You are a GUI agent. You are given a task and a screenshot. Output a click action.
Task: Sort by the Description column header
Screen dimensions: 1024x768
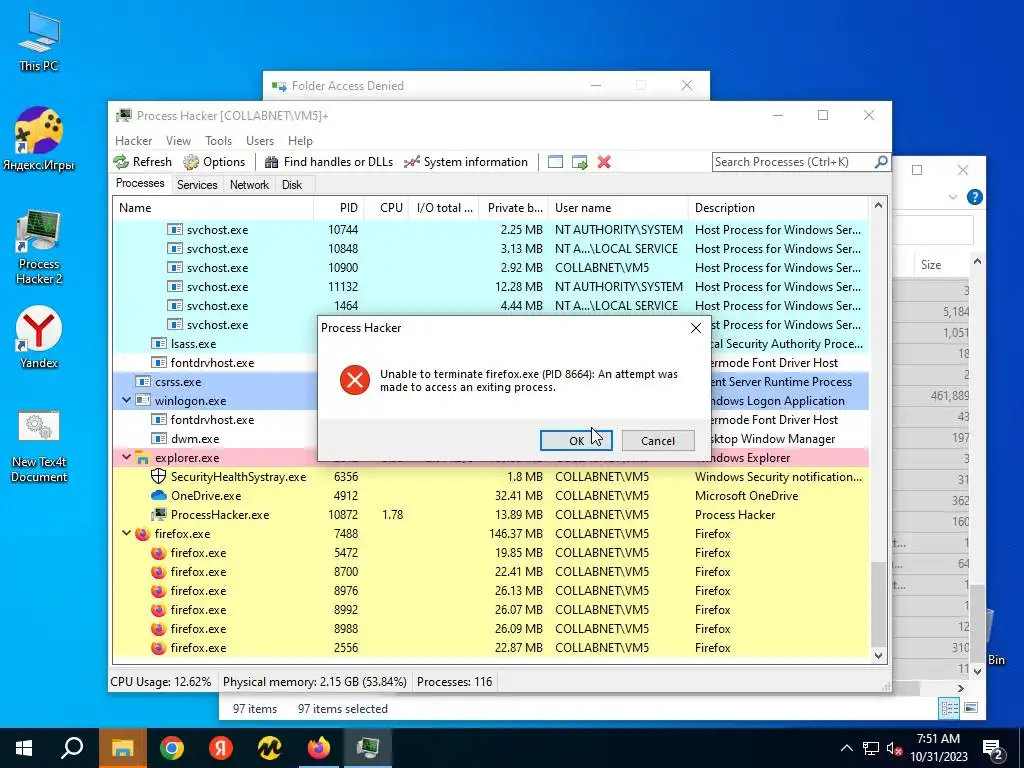pyautogui.click(x=778, y=208)
